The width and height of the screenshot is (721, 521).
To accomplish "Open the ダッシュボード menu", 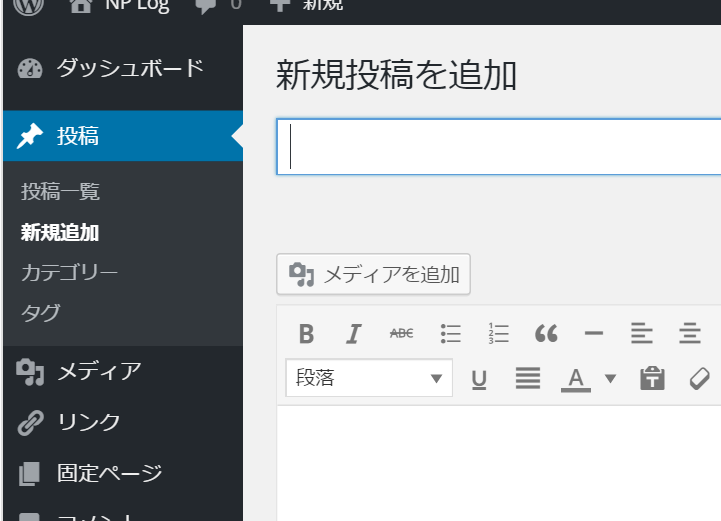I will pyautogui.click(x=123, y=69).
